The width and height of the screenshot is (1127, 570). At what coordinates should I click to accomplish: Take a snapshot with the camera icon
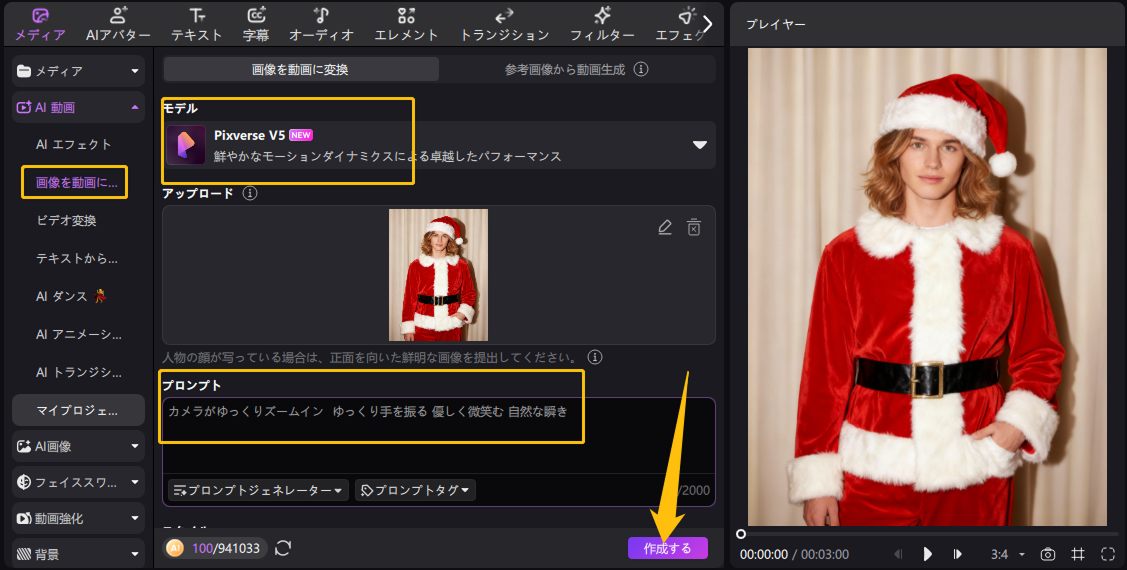tap(1048, 554)
